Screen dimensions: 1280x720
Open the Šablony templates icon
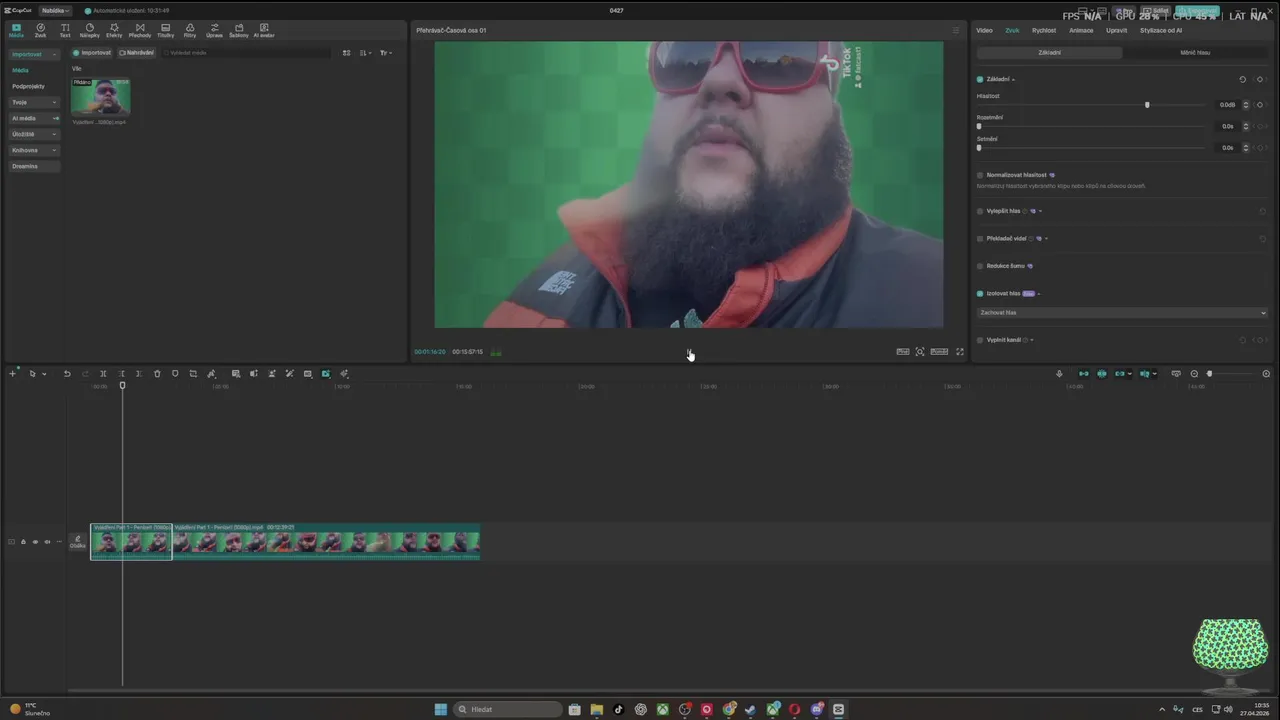pyautogui.click(x=239, y=30)
